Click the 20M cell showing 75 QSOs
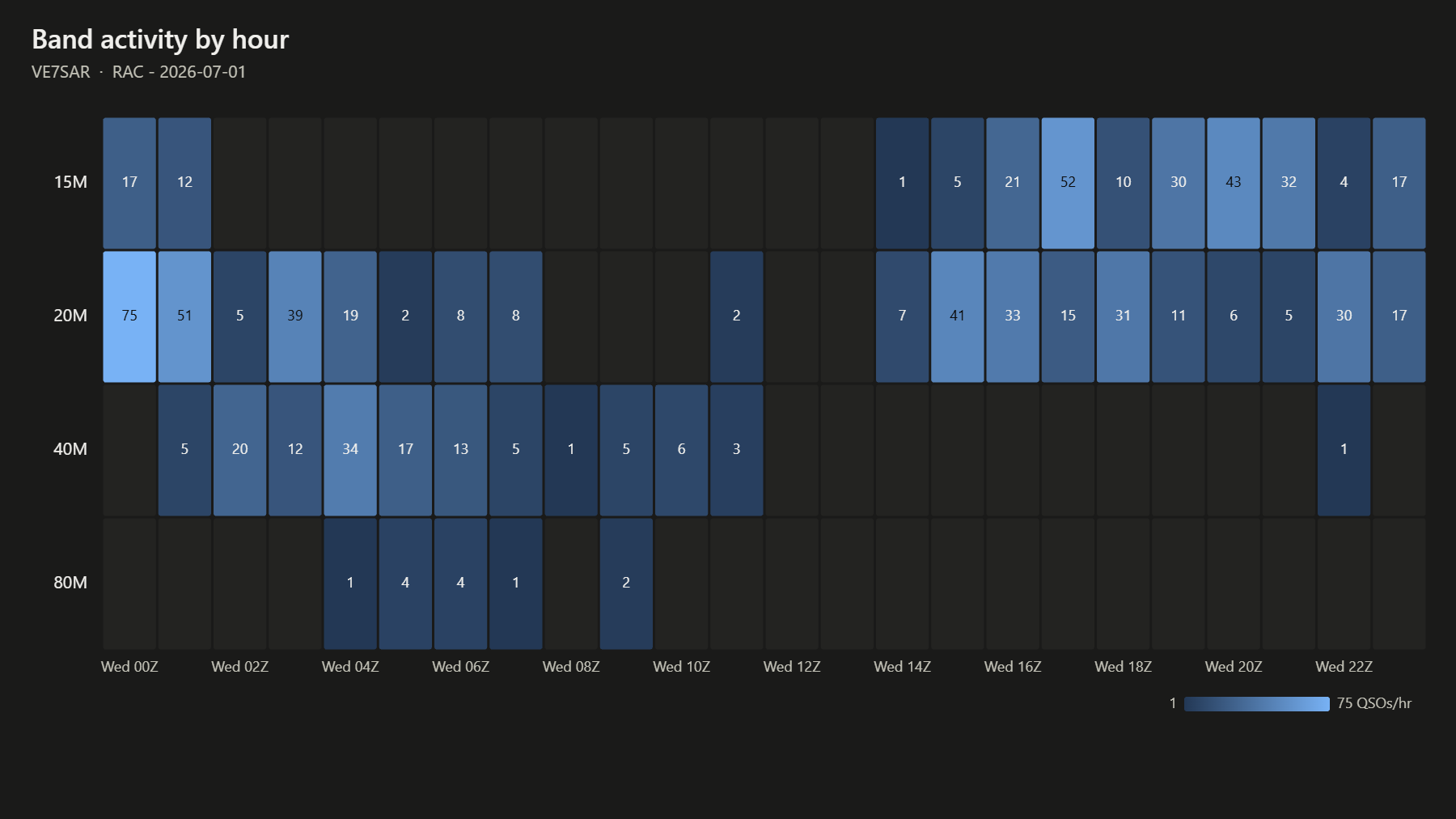Image resolution: width=1456 pixels, height=819 pixels. pyautogui.click(x=129, y=316)
